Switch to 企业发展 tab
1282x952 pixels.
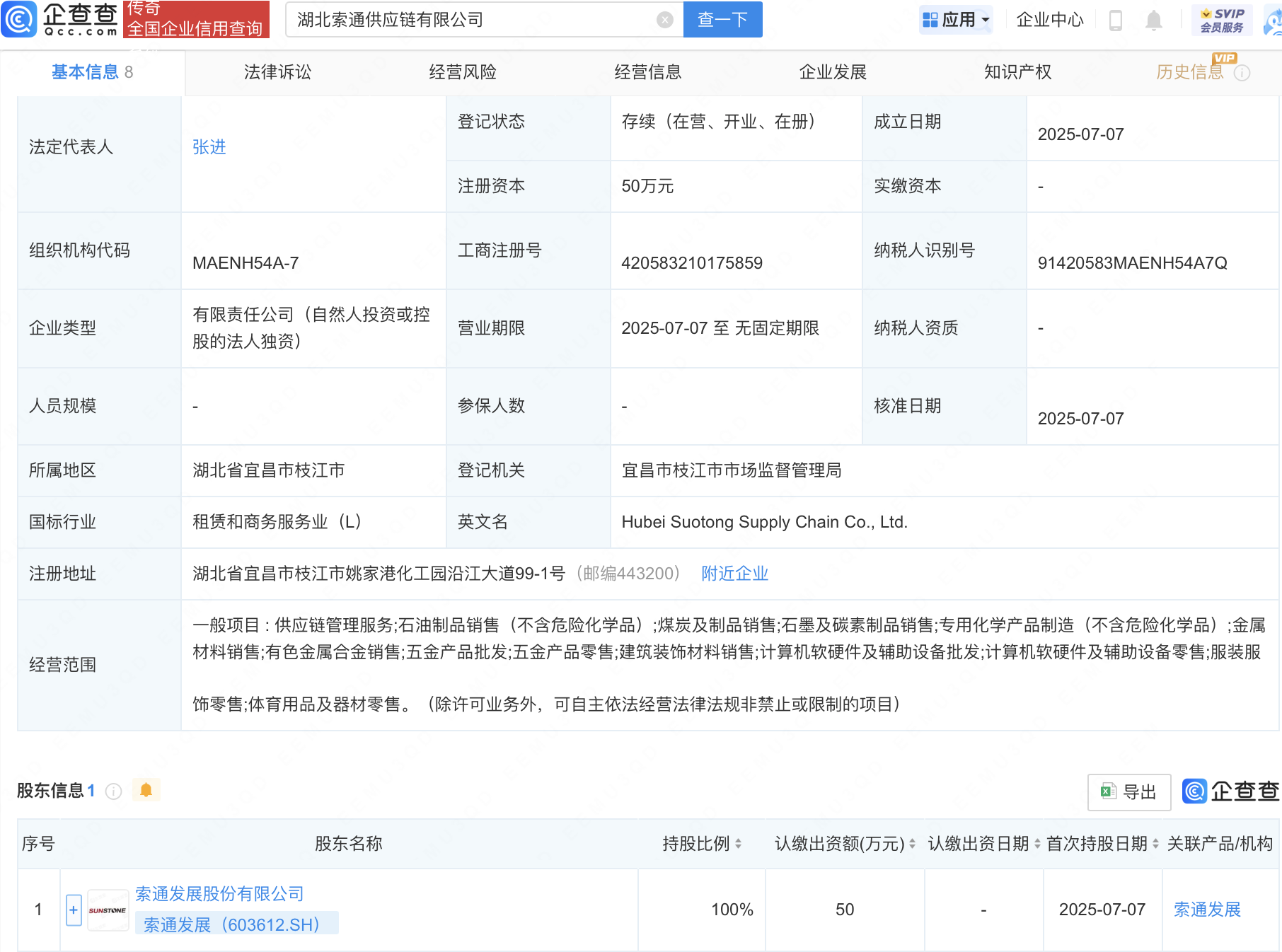tap(833, 72)
